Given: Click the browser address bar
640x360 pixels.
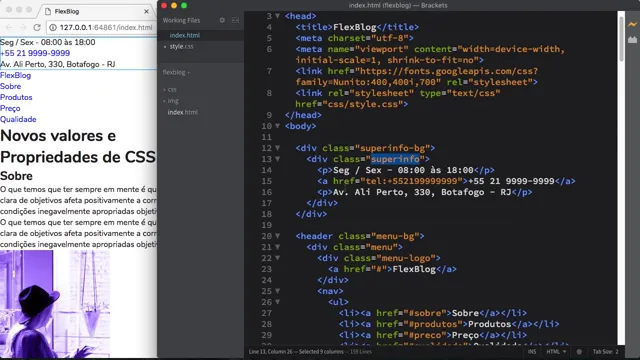Looking at the screenshot, I should [x=102, y=27].
